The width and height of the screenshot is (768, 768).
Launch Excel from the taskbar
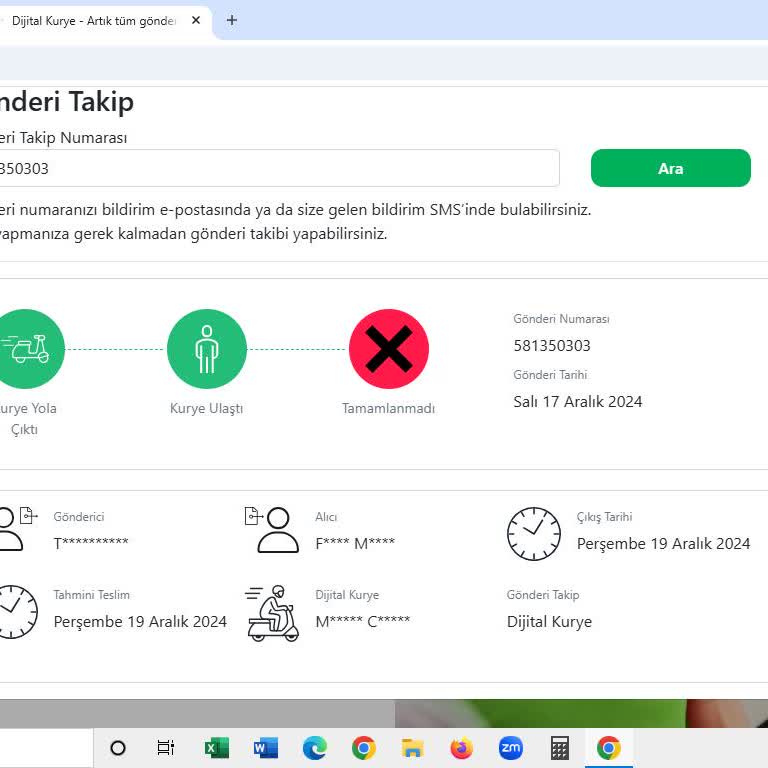[216, 748]
